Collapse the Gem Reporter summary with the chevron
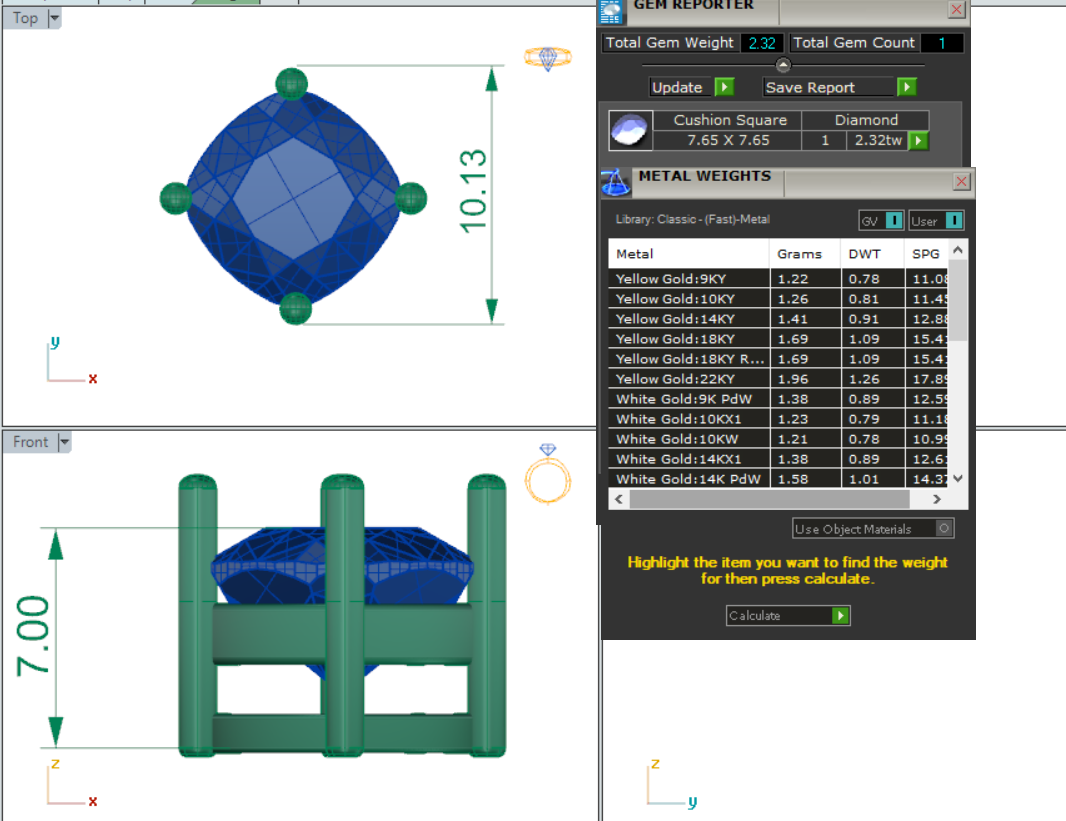Viewport: 1066px width, 821px height. [x=783, y=66]
